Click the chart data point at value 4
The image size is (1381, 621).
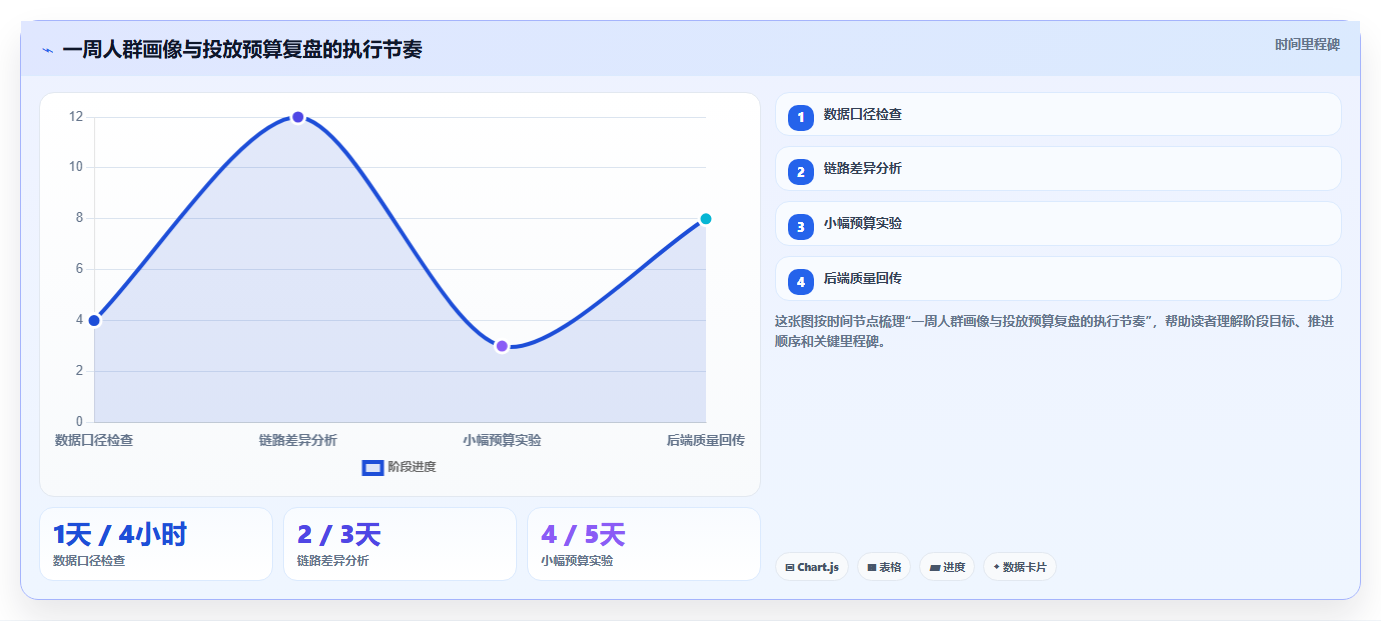94,320
